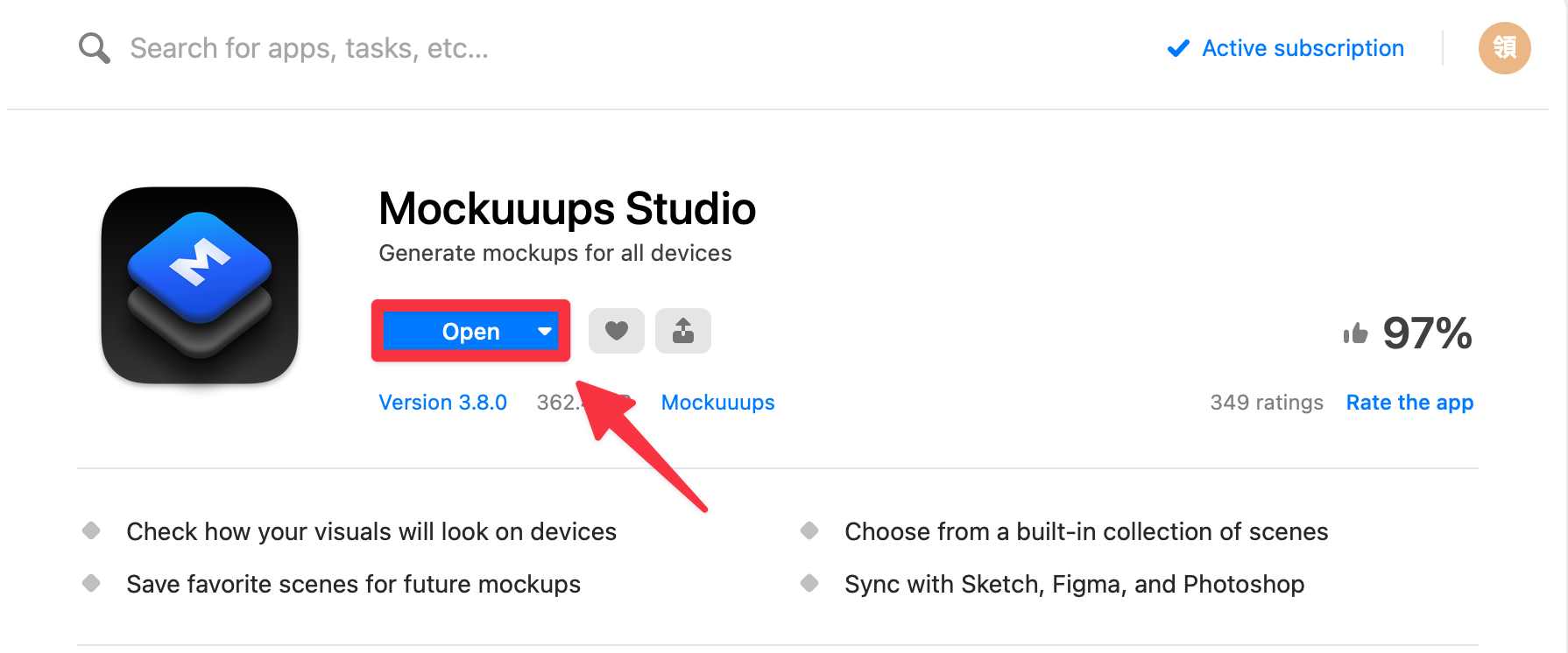
Task: Add Mockuuups Studio to favorites with heart icon
Action: pyautogui.click(x=617, y=331)
